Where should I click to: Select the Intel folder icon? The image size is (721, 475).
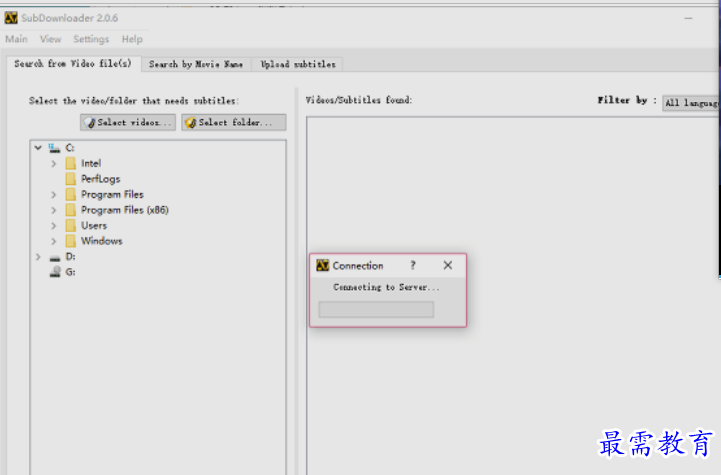pos(70,163)
